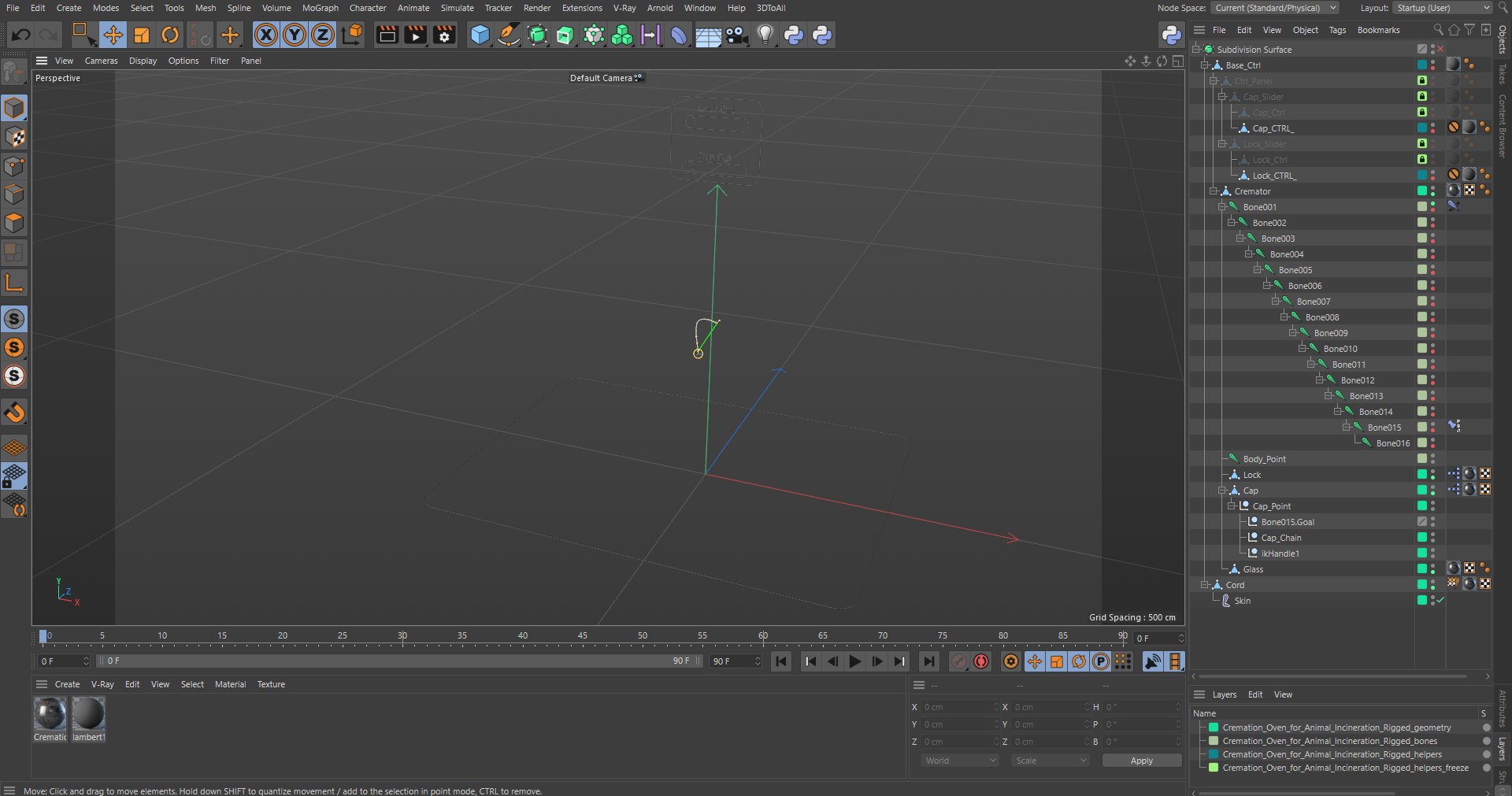Open the MoGraph menu
This screenshot has width=1512, height=796.
pyautogui.click(x=320, y=8)
